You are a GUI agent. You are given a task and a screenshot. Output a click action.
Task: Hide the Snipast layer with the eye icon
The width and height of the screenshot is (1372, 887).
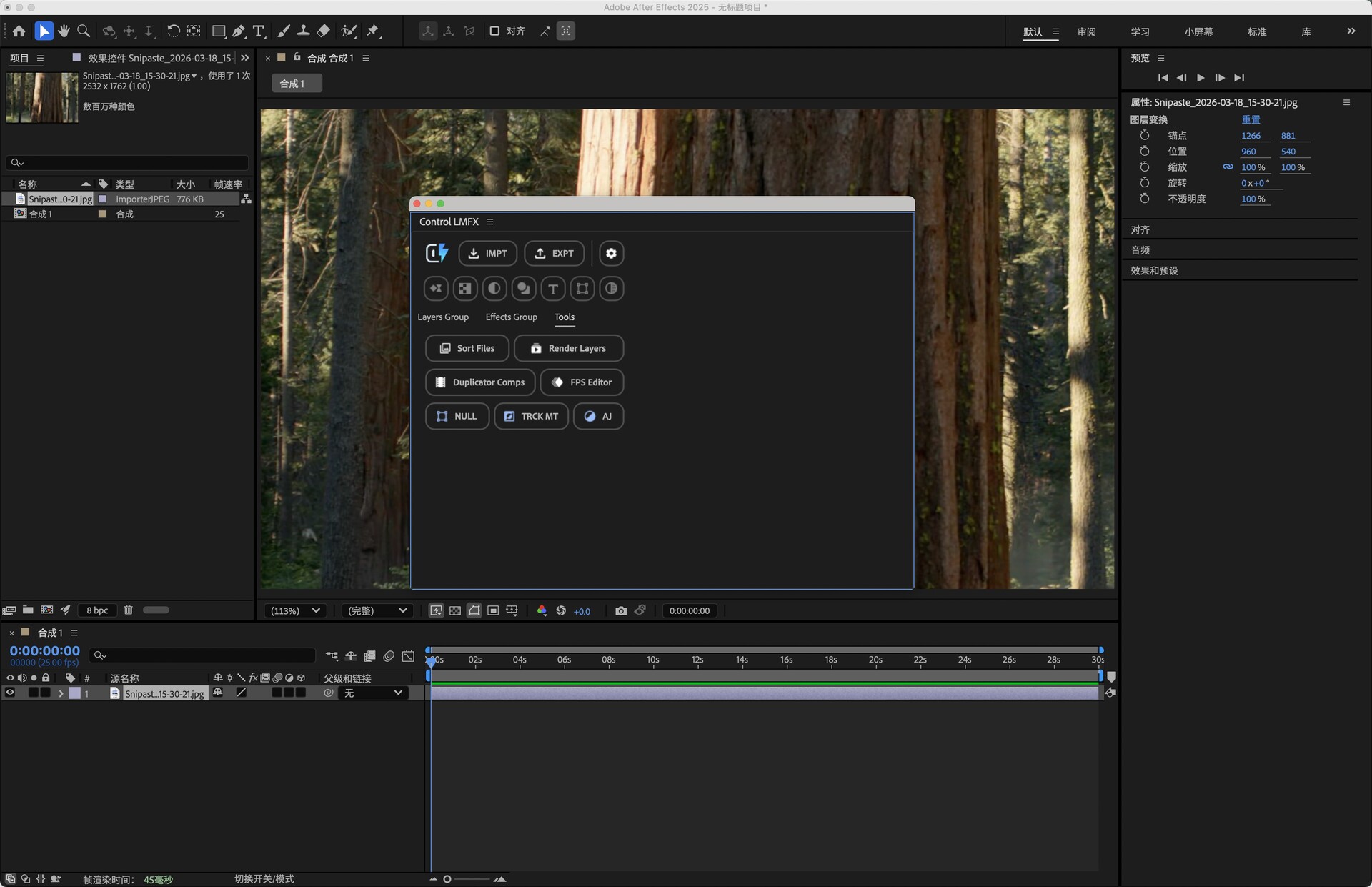[x=10, y=693]
